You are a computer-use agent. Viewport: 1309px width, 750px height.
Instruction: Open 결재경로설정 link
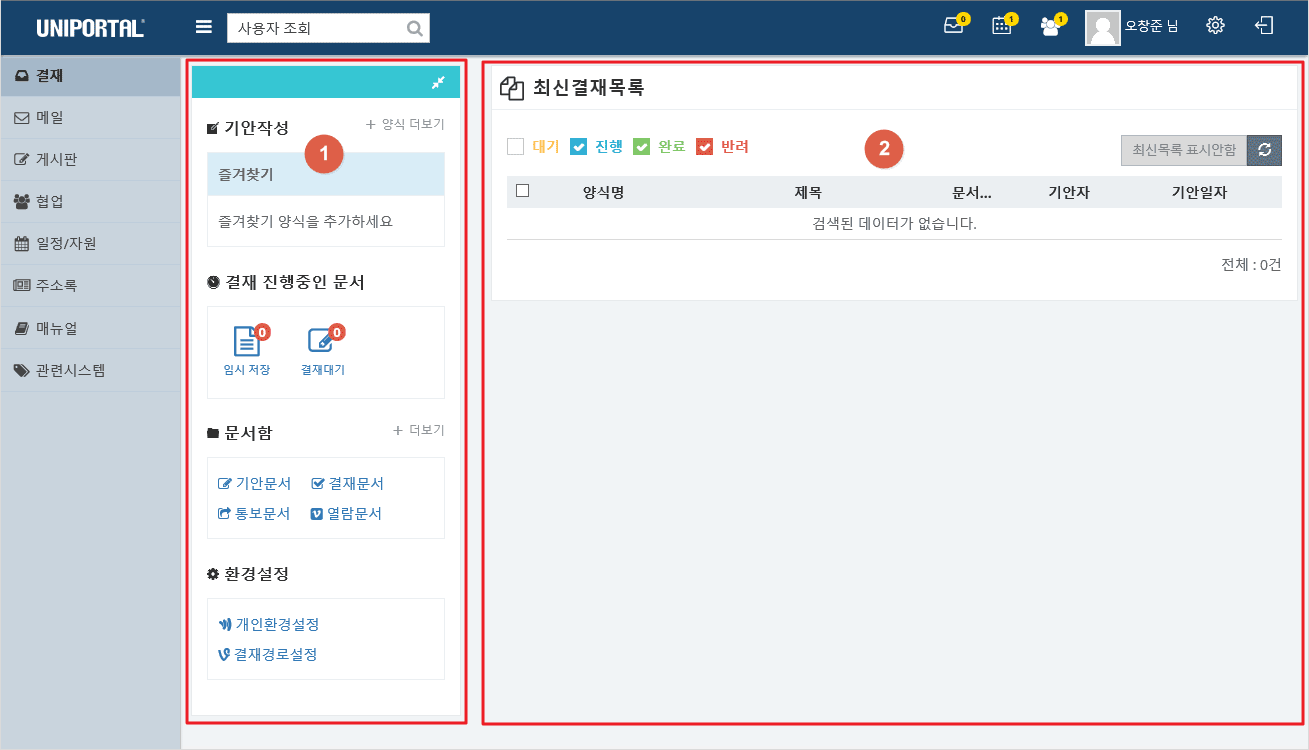coord(268,655)
